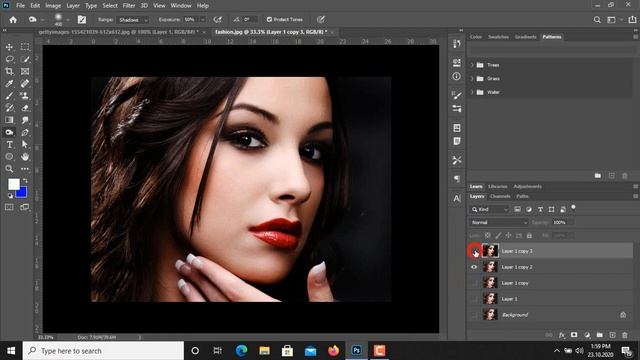640x360 pixels.
Task: Open the Range dropdown showing Shadows
Action: click(x=133, y=20)
